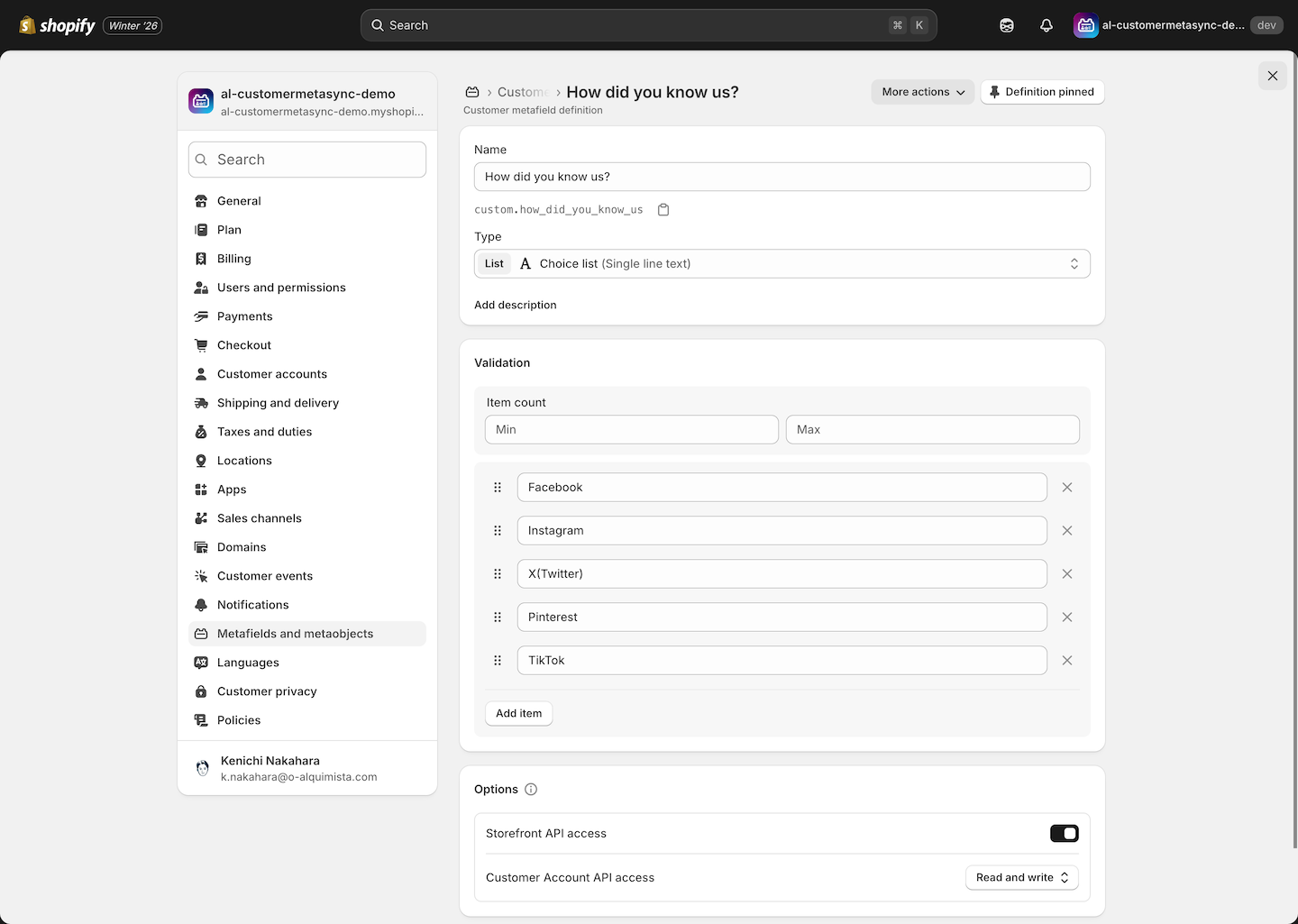Click the Shopify admin home logo
1298x924 pixels.
tap(56, 24)
